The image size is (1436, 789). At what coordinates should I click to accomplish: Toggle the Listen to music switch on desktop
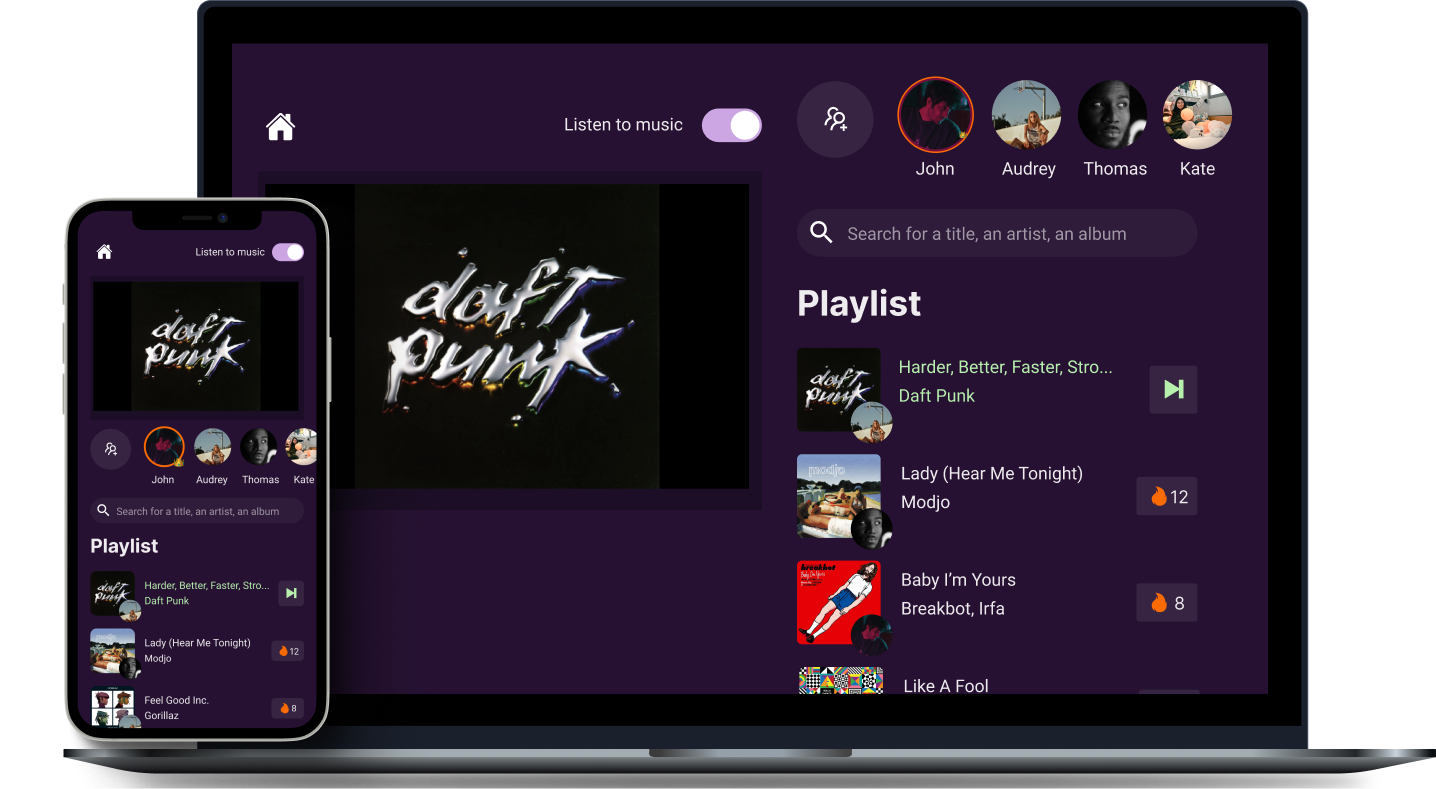[x=731, y=124]
